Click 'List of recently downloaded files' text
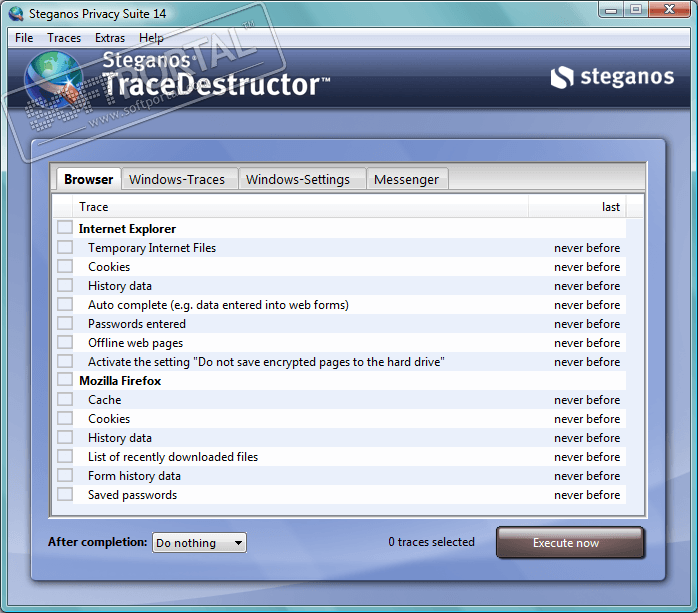 point(173,457)
